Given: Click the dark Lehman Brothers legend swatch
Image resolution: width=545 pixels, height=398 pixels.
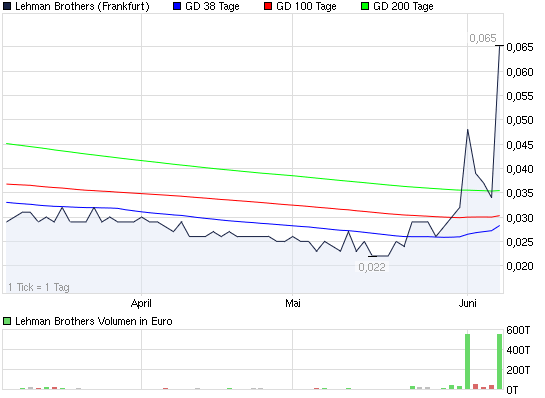Looking at the screenshot, I should click(7, 6).
